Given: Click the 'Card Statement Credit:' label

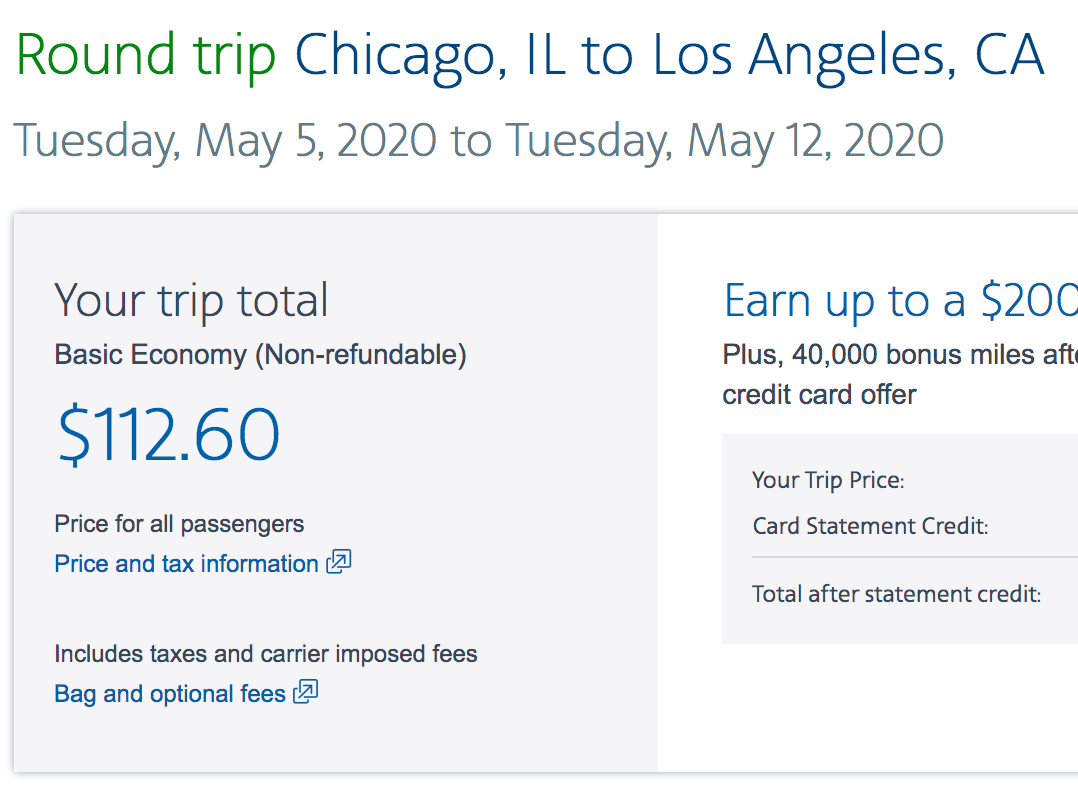Looking at the screenshot, I should pyautogui.click(x=870, y=526).
